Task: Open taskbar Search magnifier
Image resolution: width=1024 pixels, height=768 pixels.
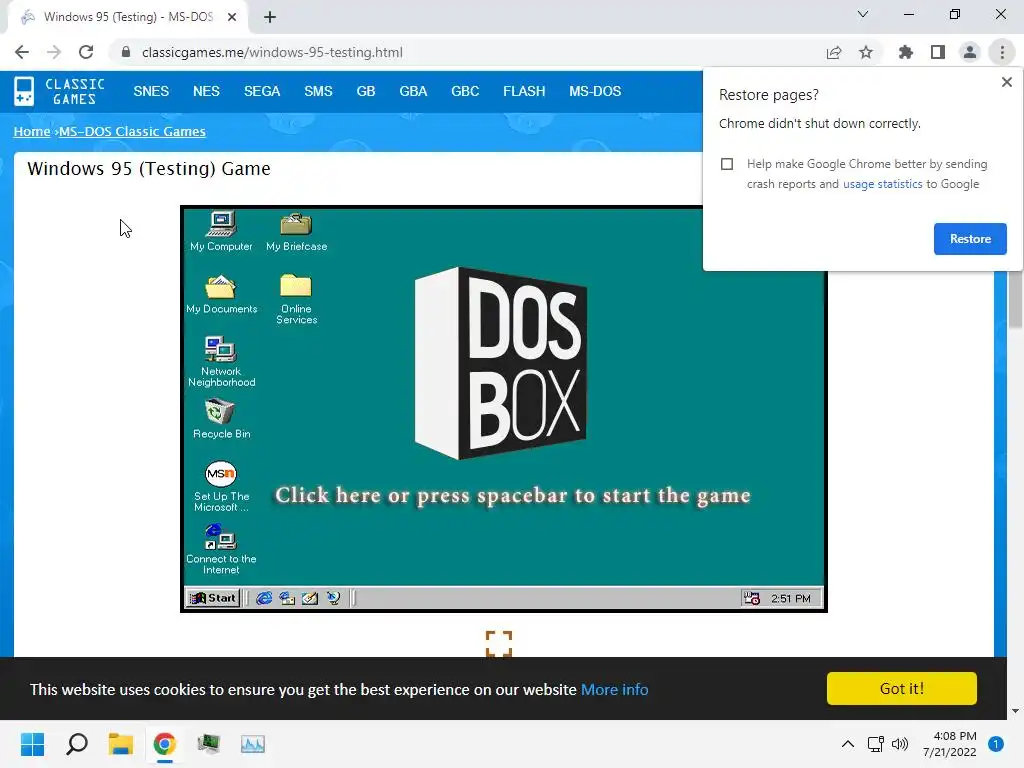Action: [77, 744]
